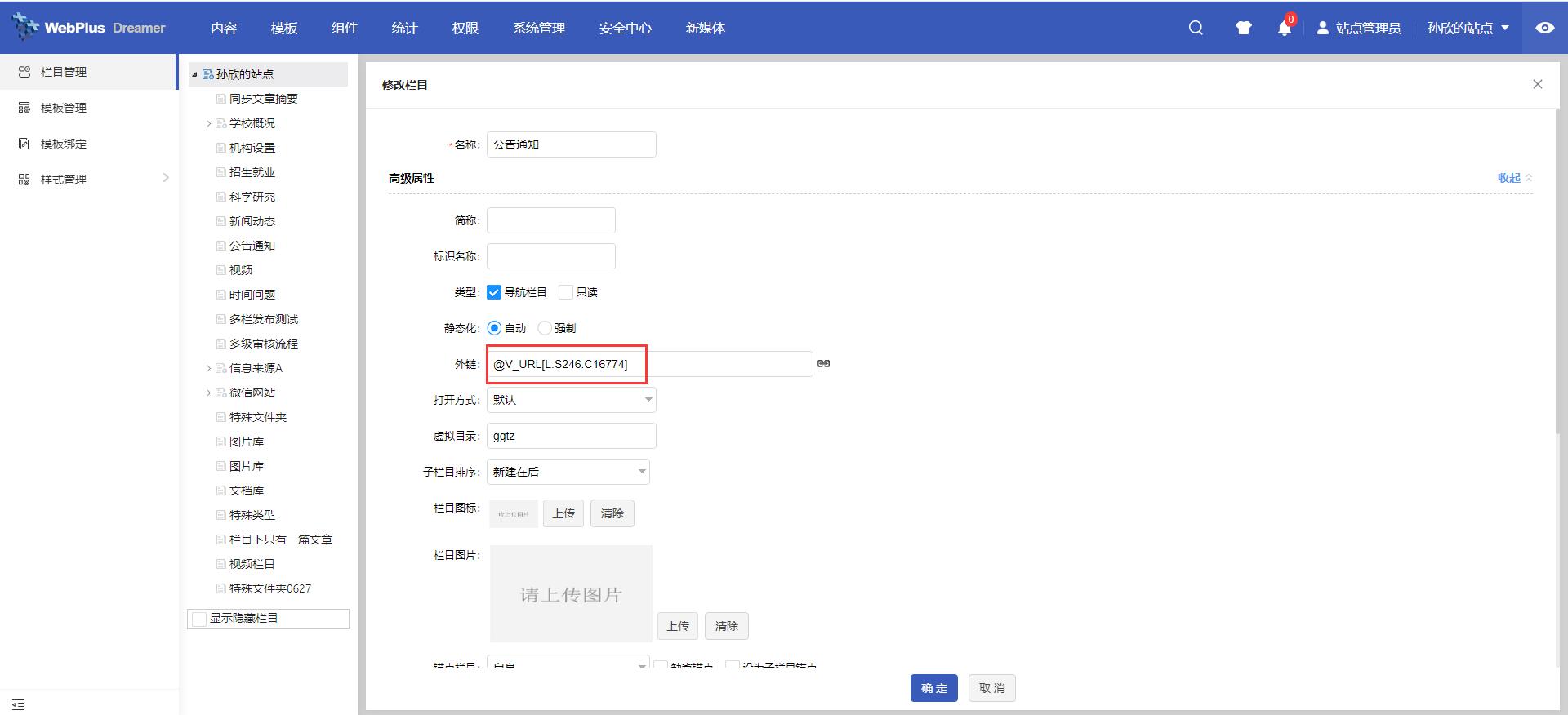Open the theme shirt icon
1568x715 pixels.
[1243, 28]
